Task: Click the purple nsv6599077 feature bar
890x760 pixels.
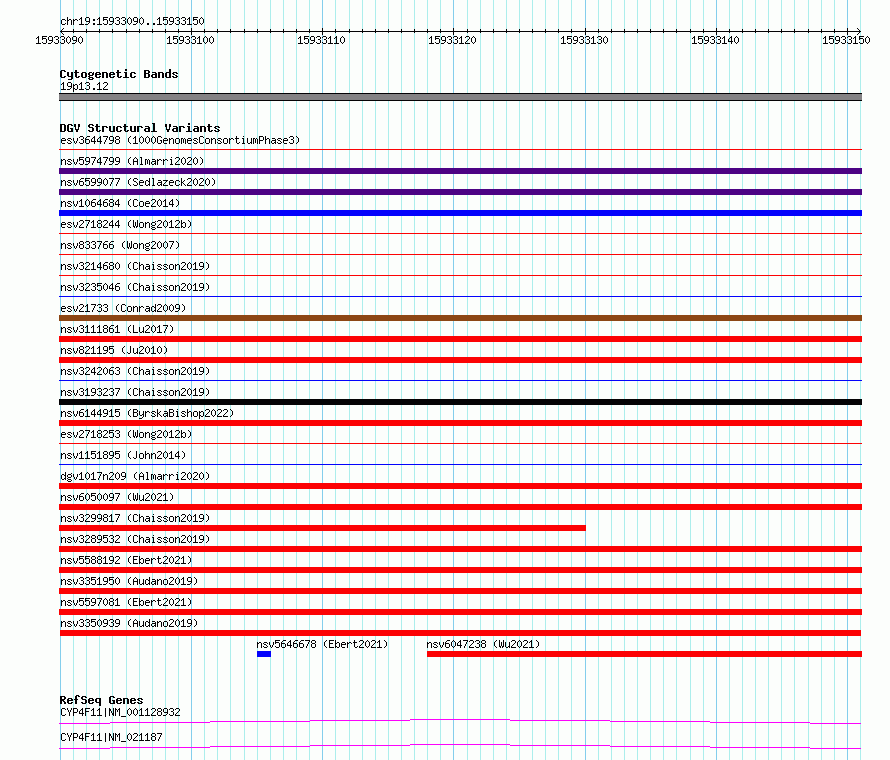Action: (x=461, y=192)
